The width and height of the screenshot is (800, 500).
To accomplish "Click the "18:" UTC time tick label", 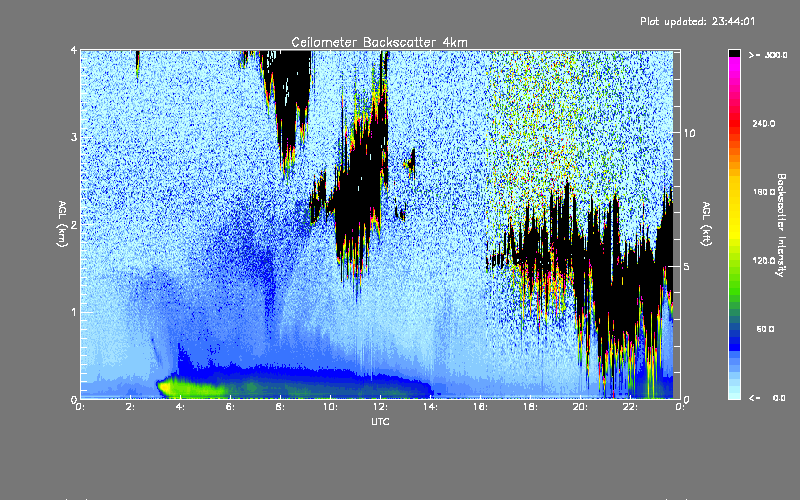I will point(530,407).
